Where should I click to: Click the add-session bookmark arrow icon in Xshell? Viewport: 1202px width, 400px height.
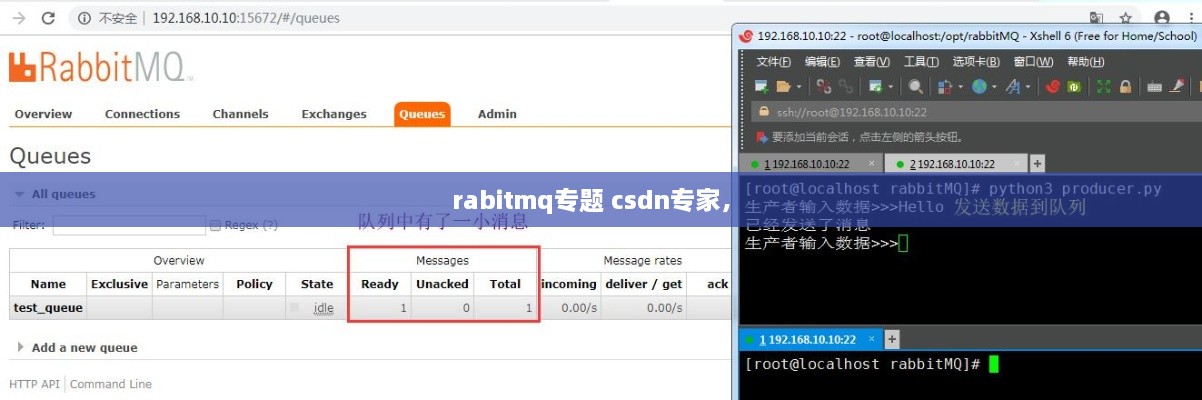coord(763,137)
